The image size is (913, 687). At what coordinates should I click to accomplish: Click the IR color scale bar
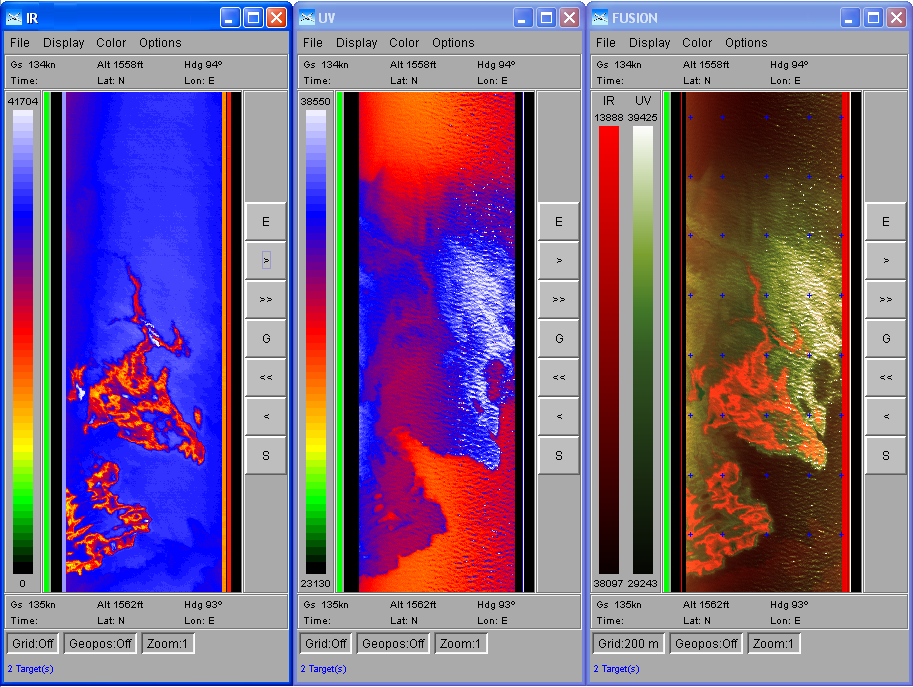(23, 342)
